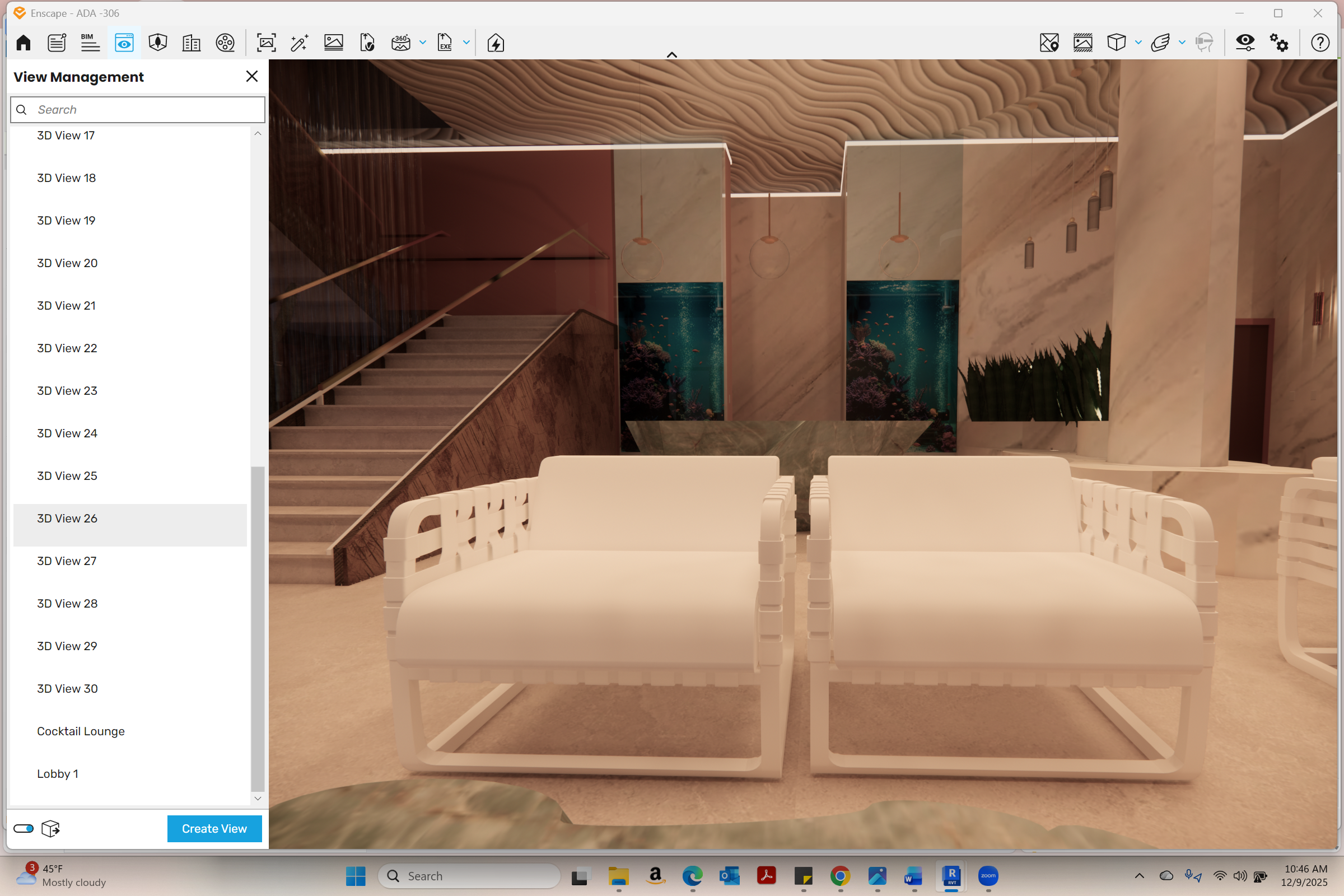
Task: Open the fly mode wing dropdown arrow
Action: tap(1182, 43)
